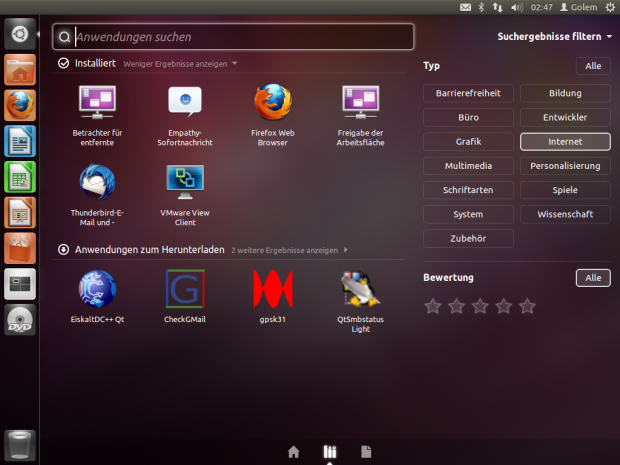
Task: Toggle the Grafik type filter
Action: click(468, 142)
